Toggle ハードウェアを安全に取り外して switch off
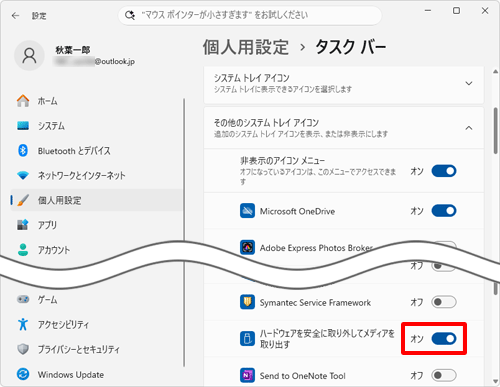 coord(444,339)
